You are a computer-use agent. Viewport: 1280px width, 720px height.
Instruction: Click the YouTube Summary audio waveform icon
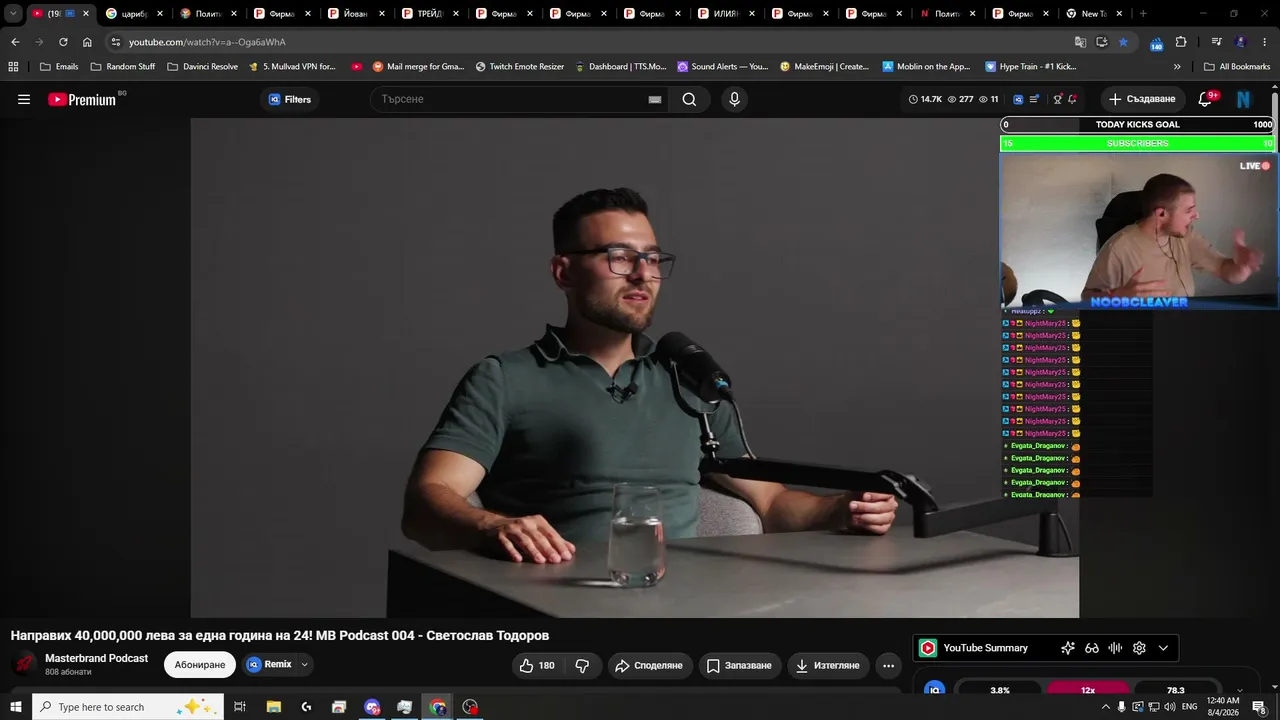coord(1115,648)
